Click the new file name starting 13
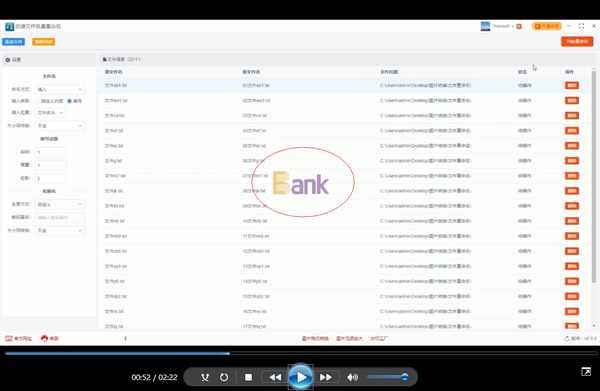This screenshot has height=391, width=600. click(x=256, y=266)
